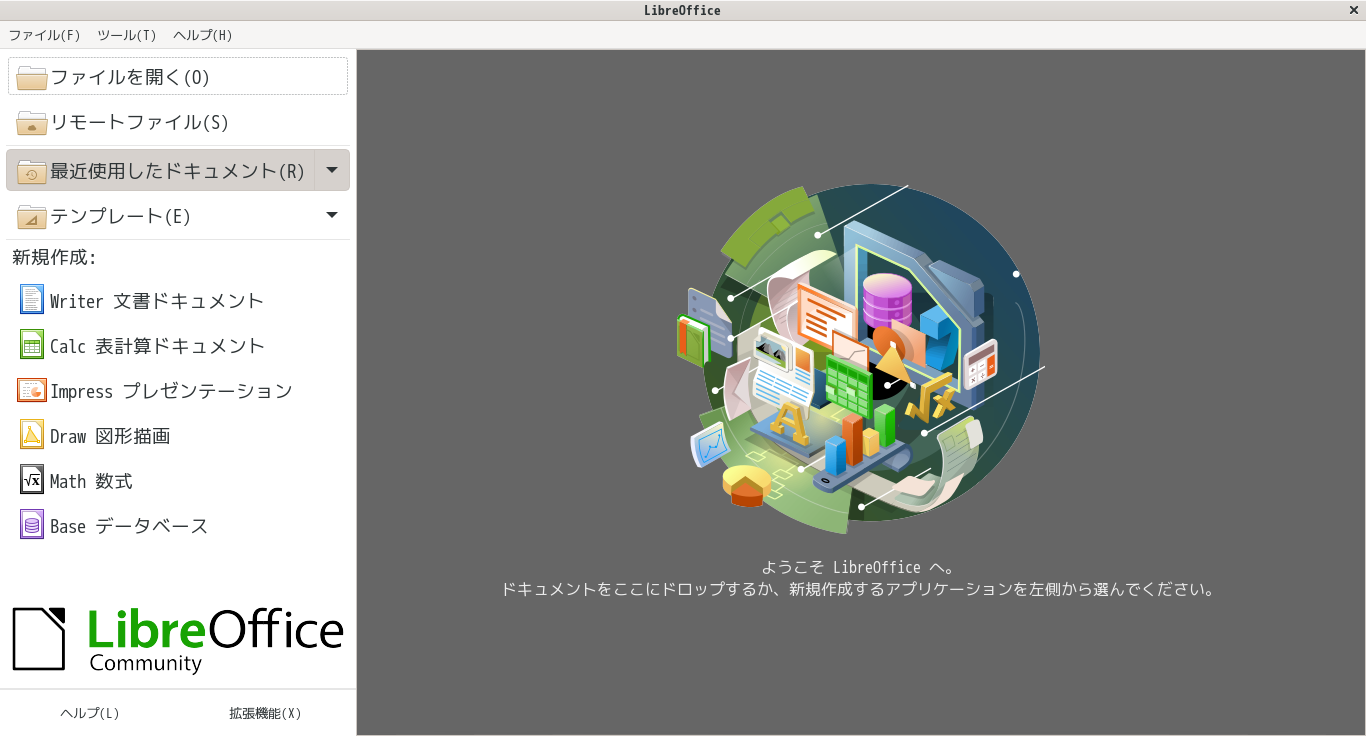This screenshot has width=1366, height=736.
Task: Open the ツール(T) menu
Action: coord(127,35)
